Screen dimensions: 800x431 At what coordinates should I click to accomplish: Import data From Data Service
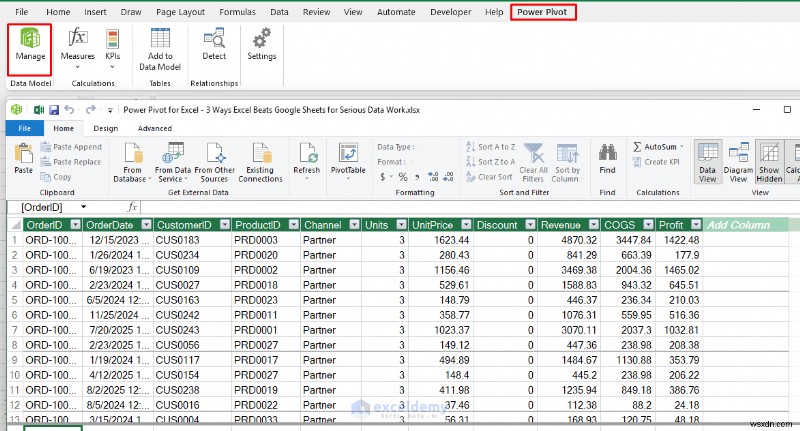point(172,162)
